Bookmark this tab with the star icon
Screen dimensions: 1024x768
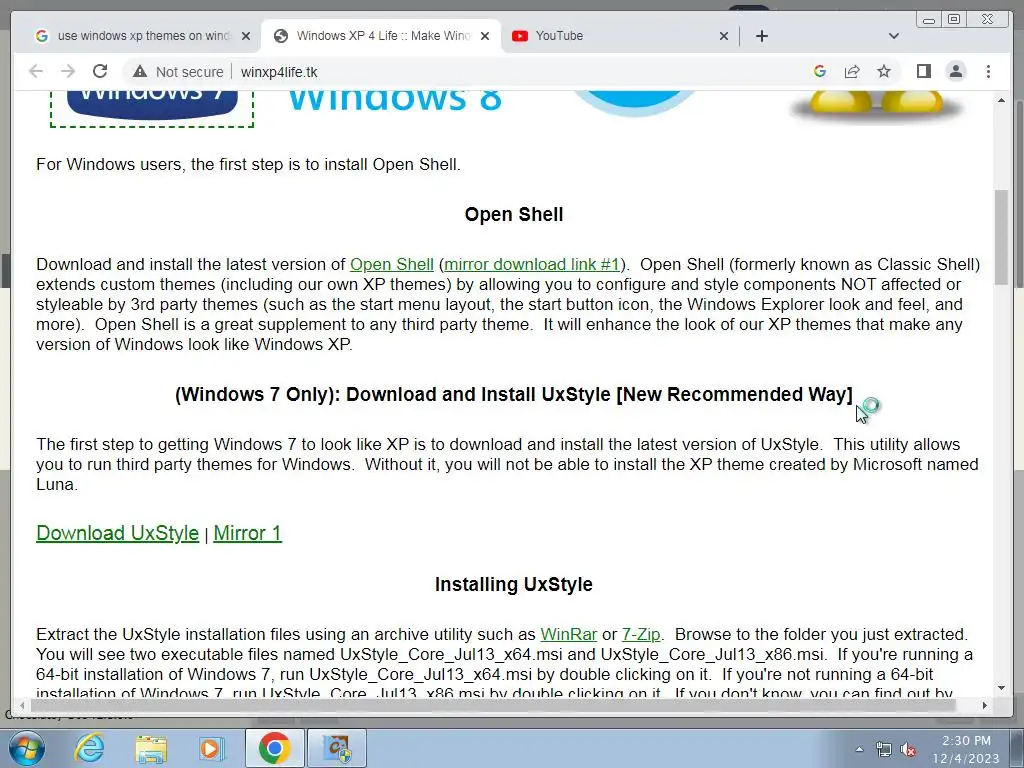(884, 71)
